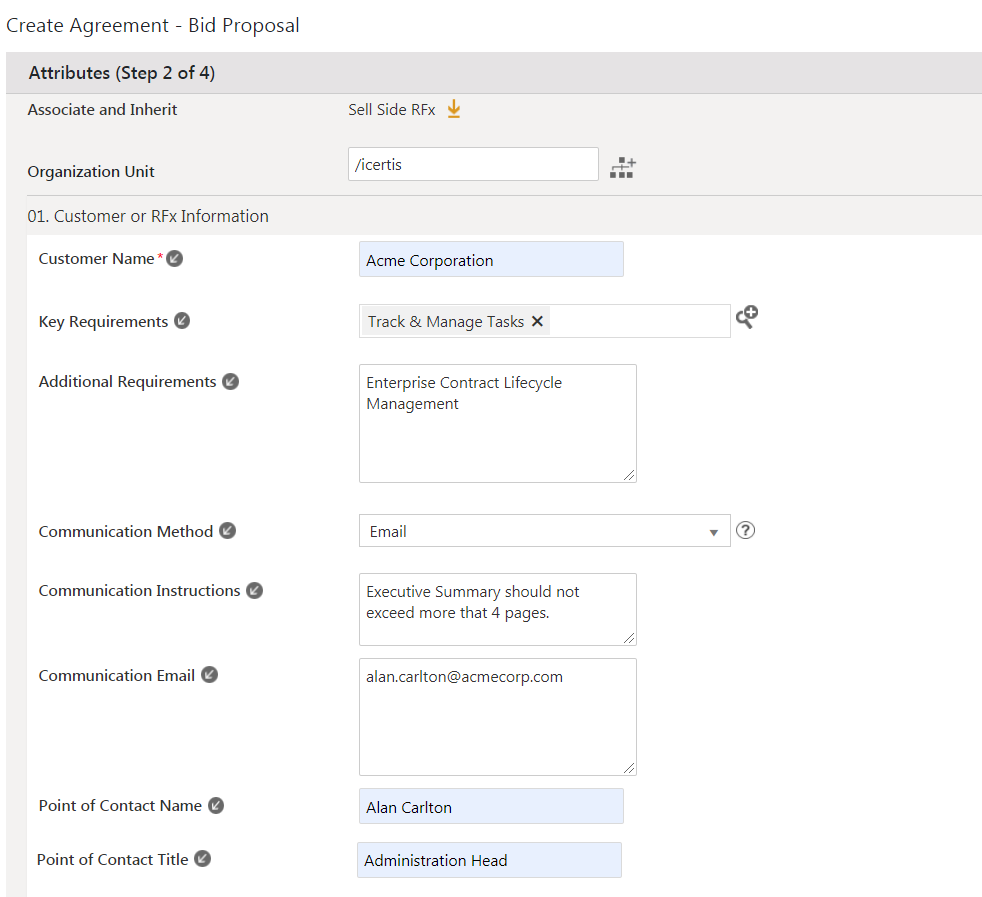The width and height of the screenshot is (982, 897).
Task: Click the inherit icon beside Point of Contact Title
Action: click(x=202, y=859)
